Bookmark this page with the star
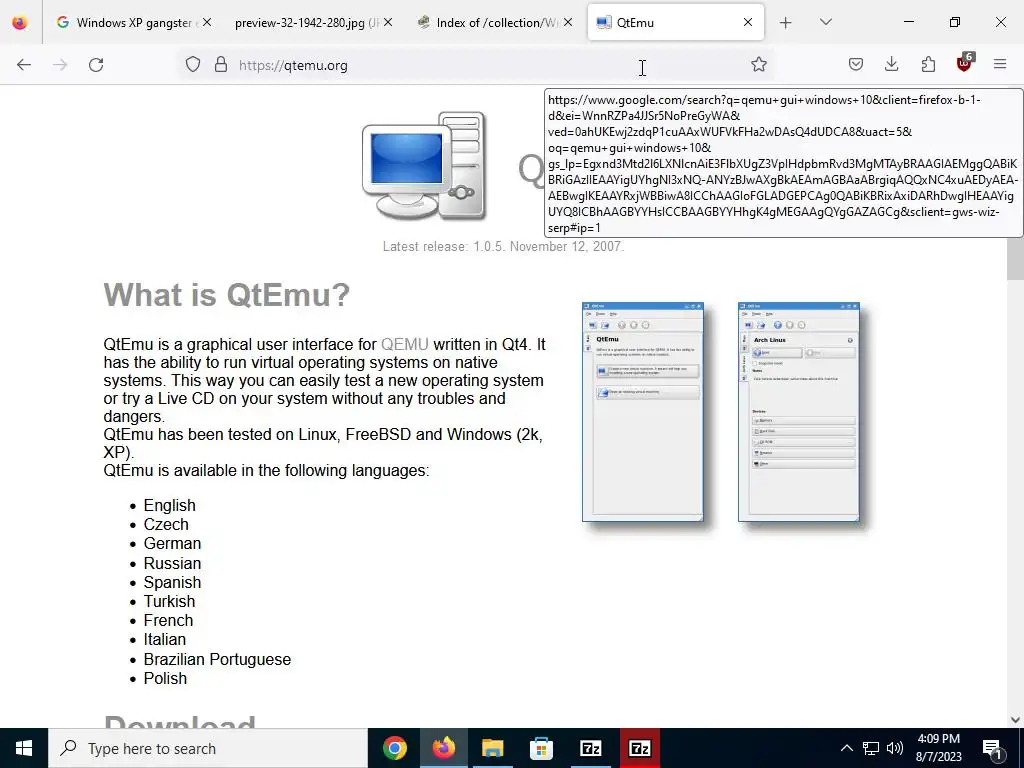 coord(758,65)
